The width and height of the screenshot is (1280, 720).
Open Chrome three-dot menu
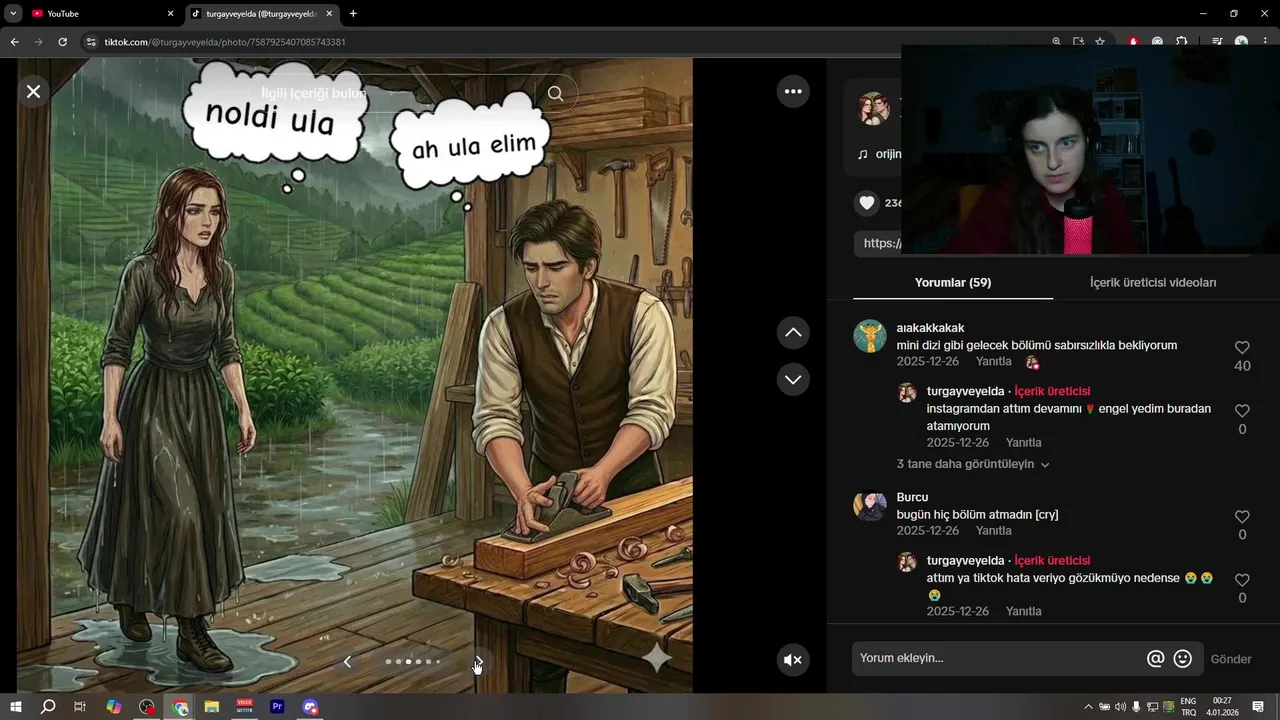1266,42
